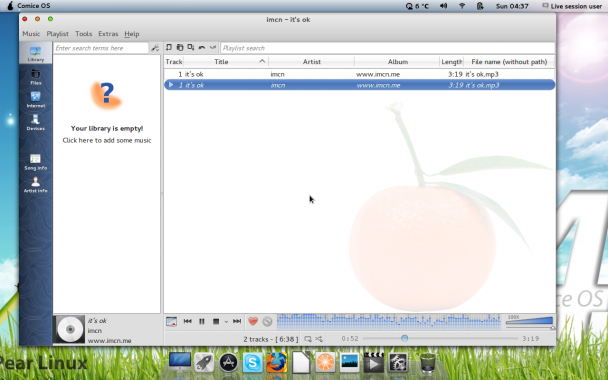
Task: Open library search options wrench icon
Action: tap(155, 48)
